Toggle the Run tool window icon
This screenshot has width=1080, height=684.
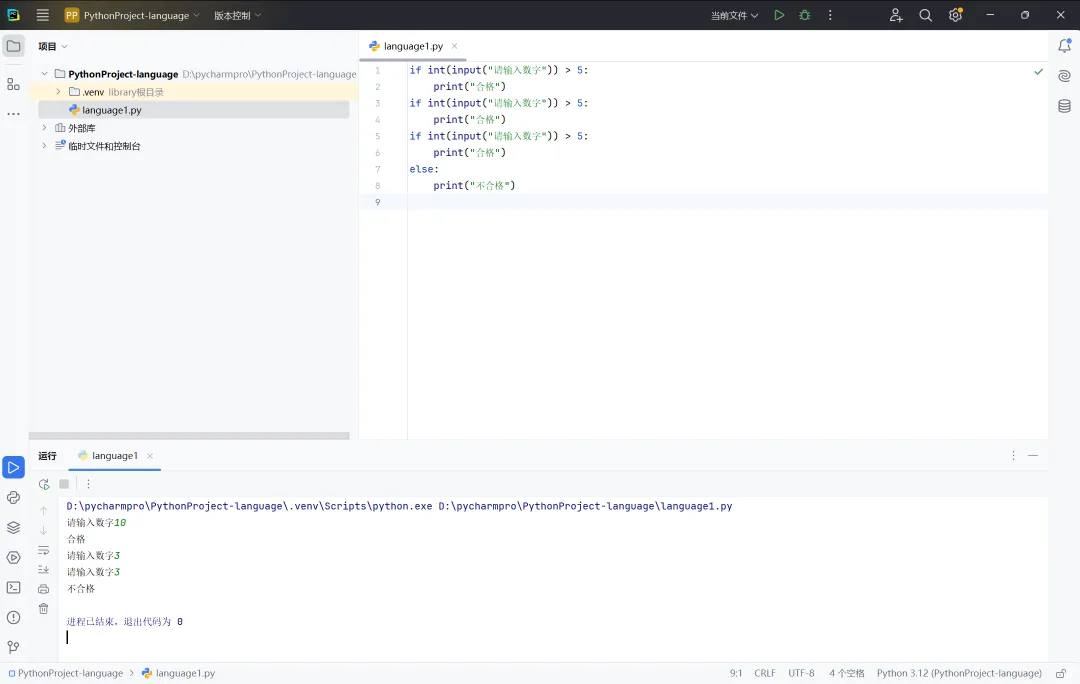(14, 467)
